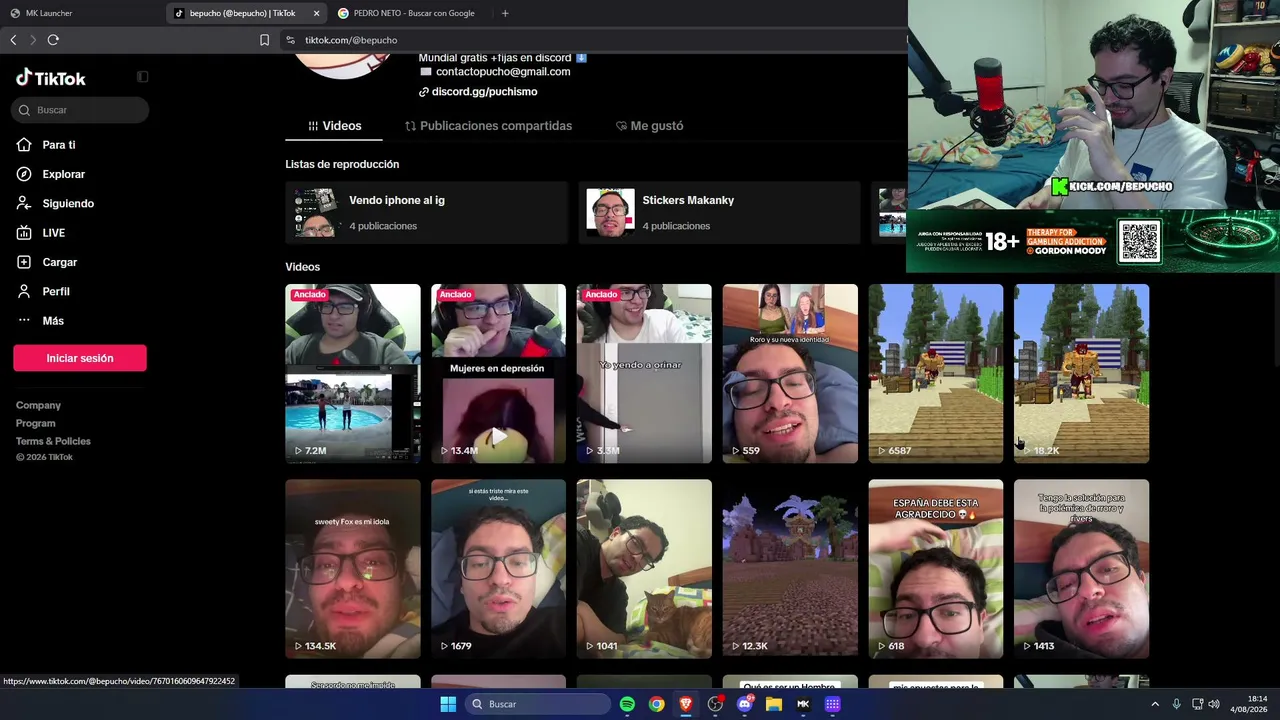Bookmark this page with the bookmark icon
Screen dimensions: 1280x720
point(264,40)
